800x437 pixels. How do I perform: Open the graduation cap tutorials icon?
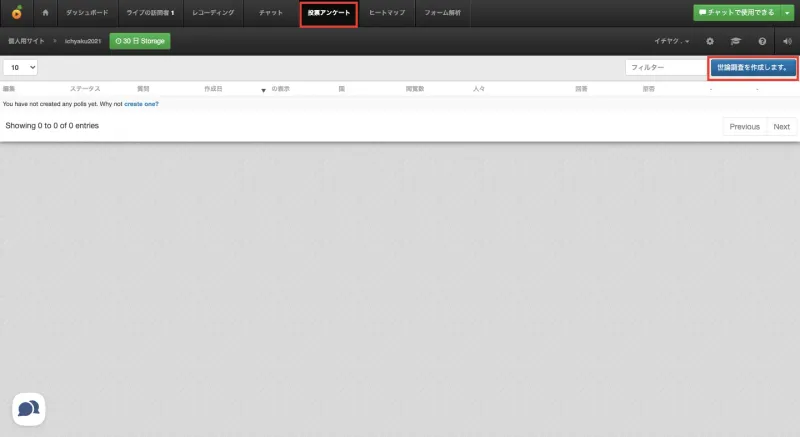pos(735,41)
